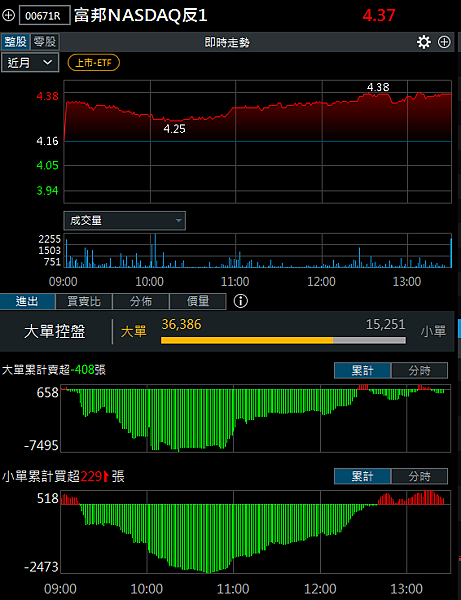Open the 近月 period dropdown
This screenshot has height=600, width=461.
(30, 62)
